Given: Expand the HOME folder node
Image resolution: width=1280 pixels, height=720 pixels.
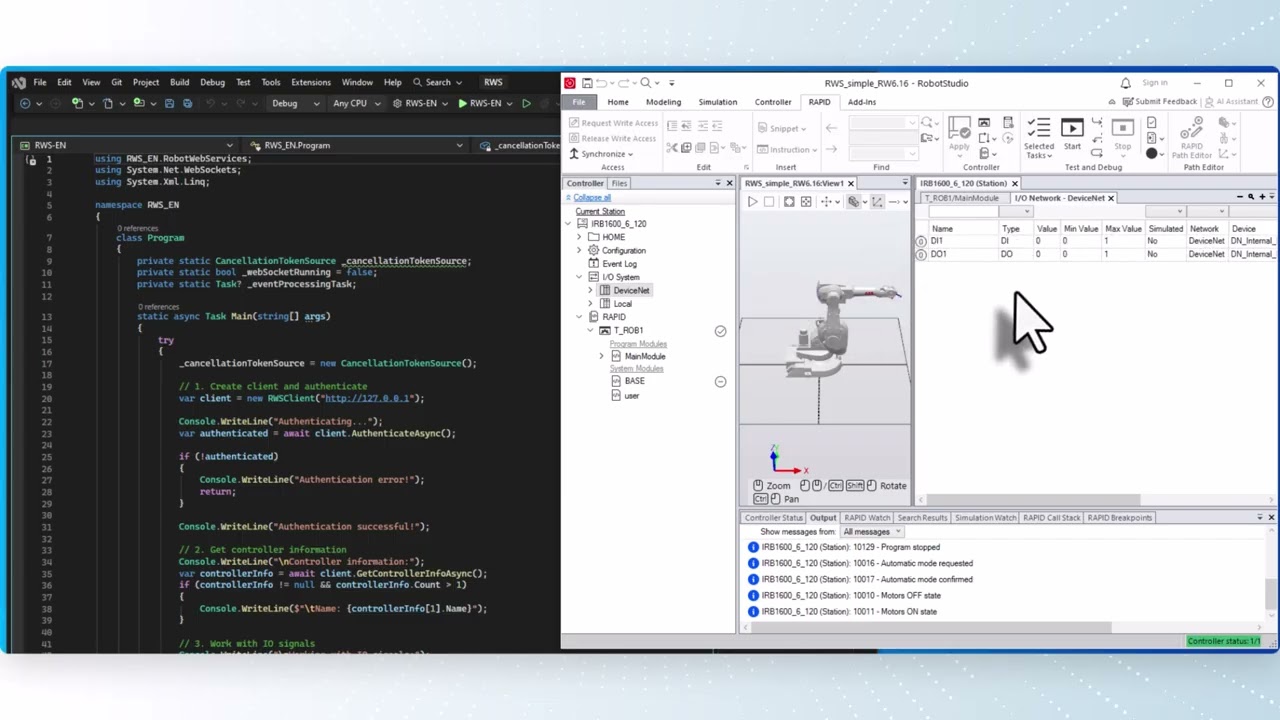Looking at the screenshot, I should (x=579, y=237).
